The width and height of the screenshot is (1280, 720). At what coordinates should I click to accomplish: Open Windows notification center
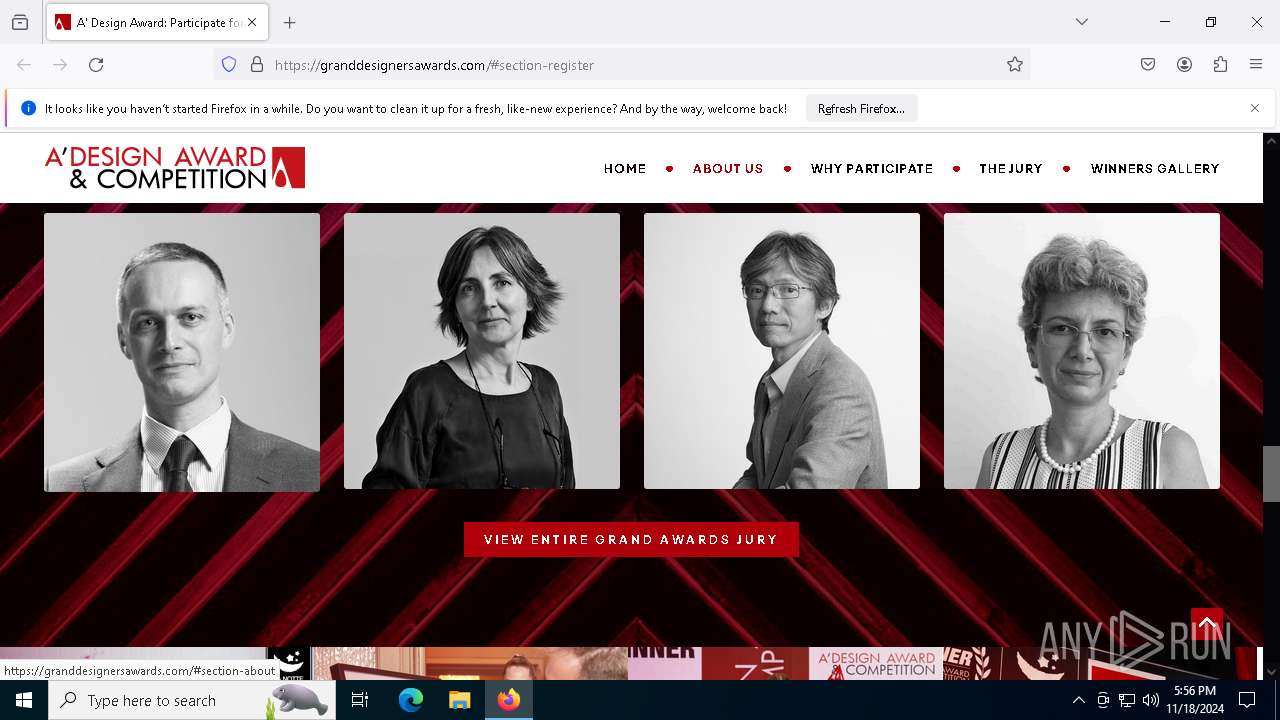click(1247, 700)
